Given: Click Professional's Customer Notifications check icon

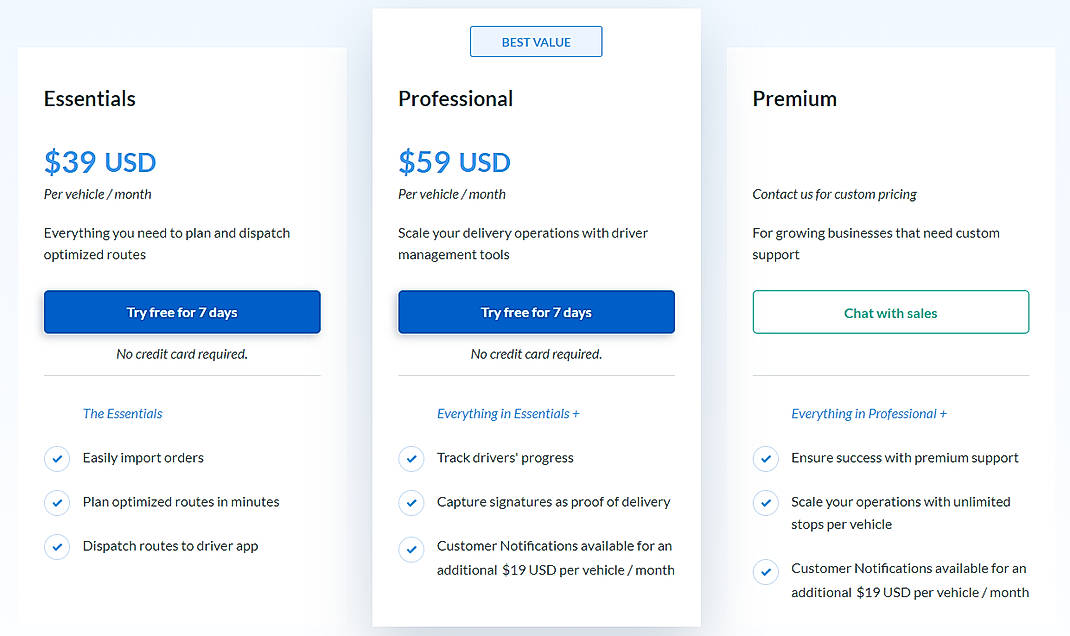Looking at the screenshot, I should pos(411,550).
